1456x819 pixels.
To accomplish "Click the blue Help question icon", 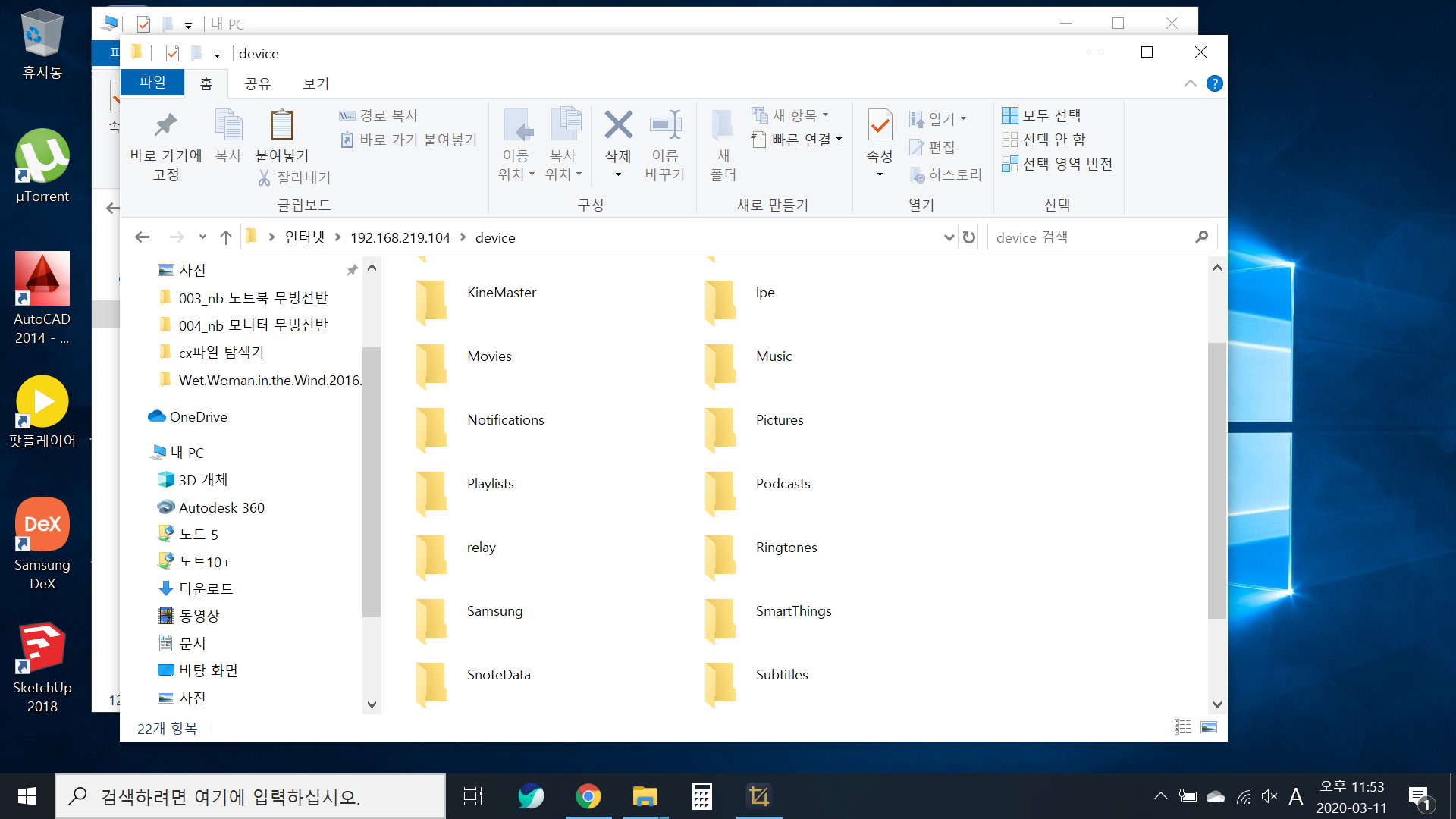I will click(1214, 83).
